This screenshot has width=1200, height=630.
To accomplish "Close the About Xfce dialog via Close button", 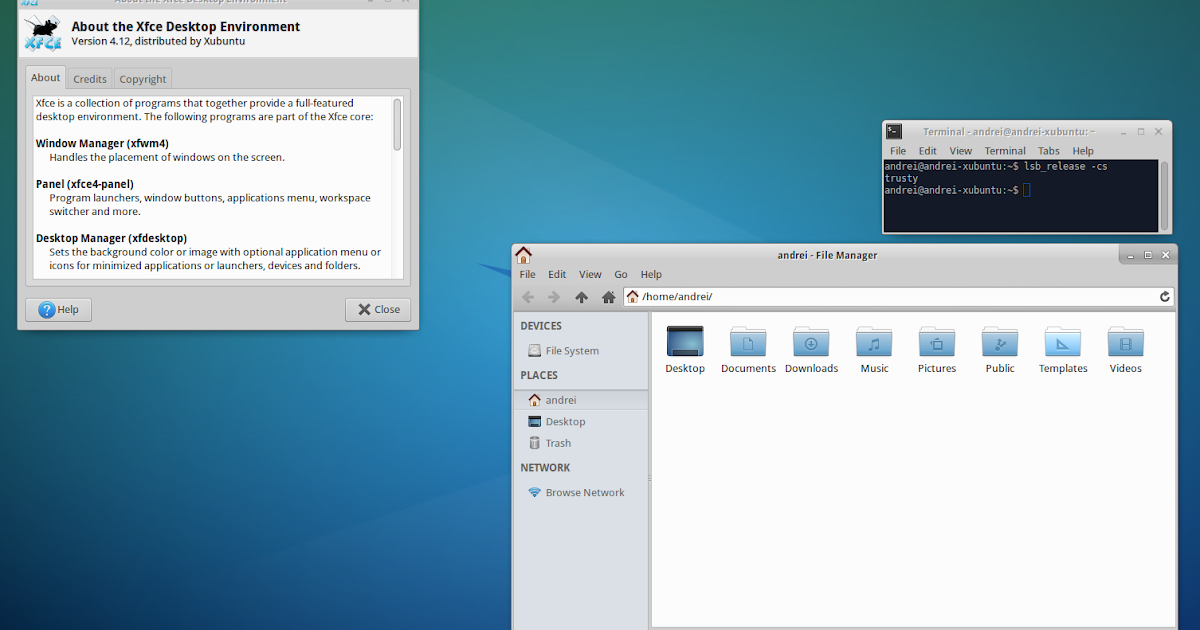I will coord(377,309).
